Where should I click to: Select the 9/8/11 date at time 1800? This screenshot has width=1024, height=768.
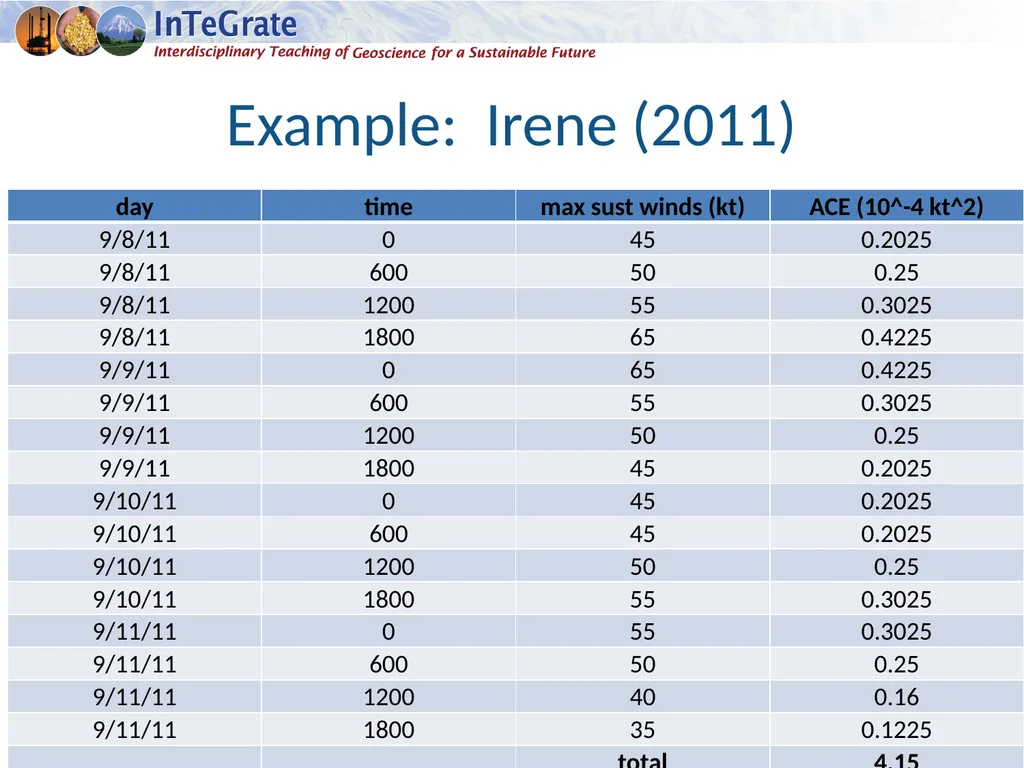click(x=135, y=337)
